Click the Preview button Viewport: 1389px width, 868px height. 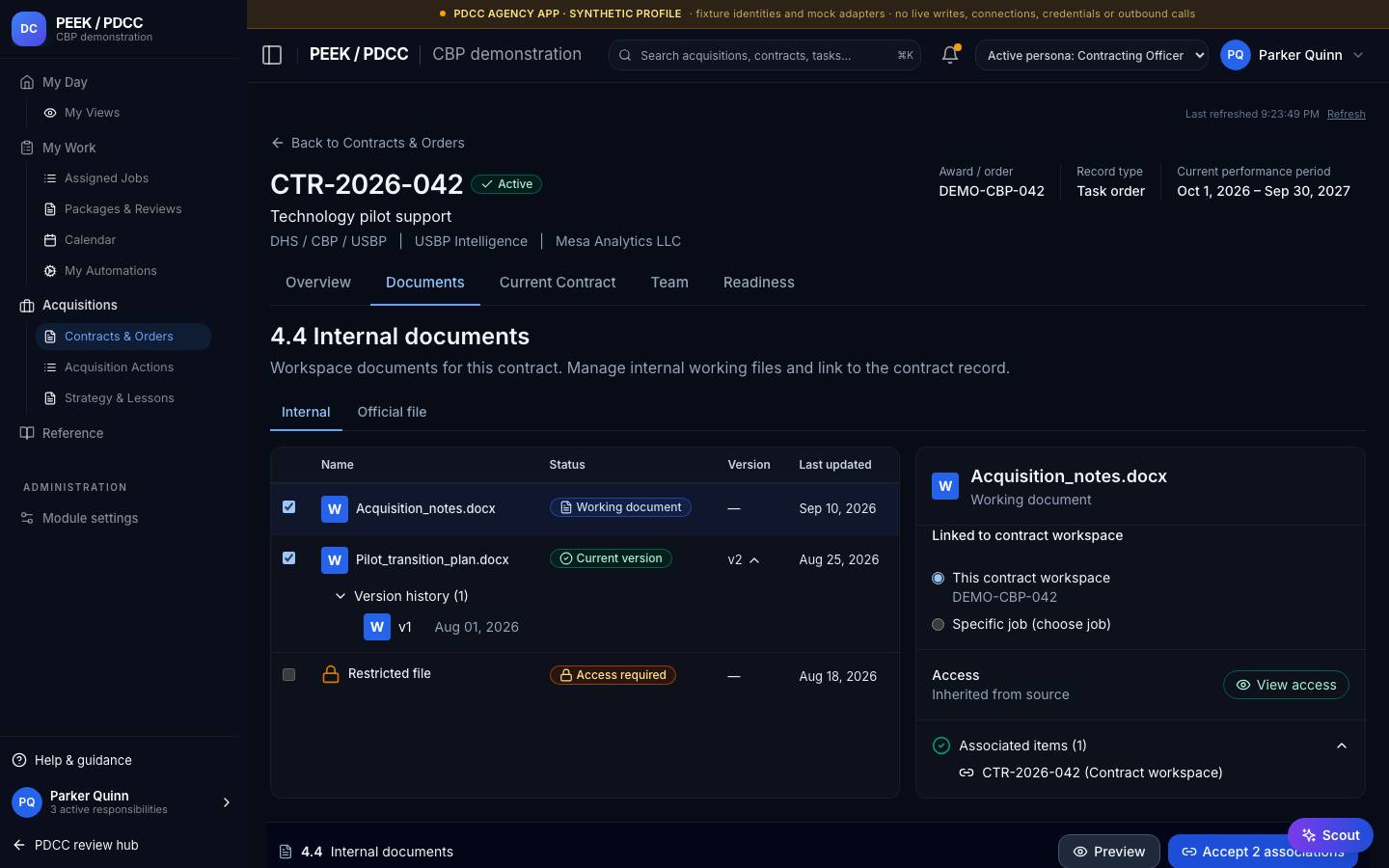pos(1109,852)
